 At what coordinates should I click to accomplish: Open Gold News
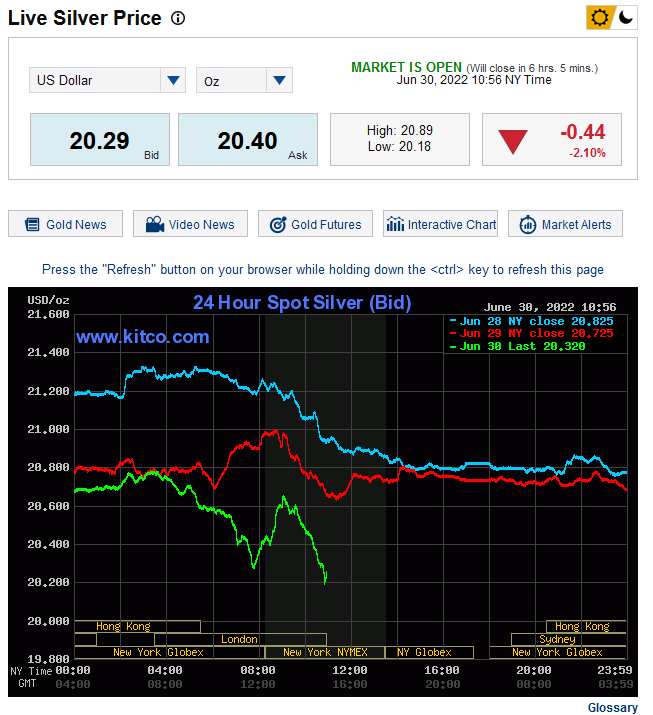coord(65,224)
